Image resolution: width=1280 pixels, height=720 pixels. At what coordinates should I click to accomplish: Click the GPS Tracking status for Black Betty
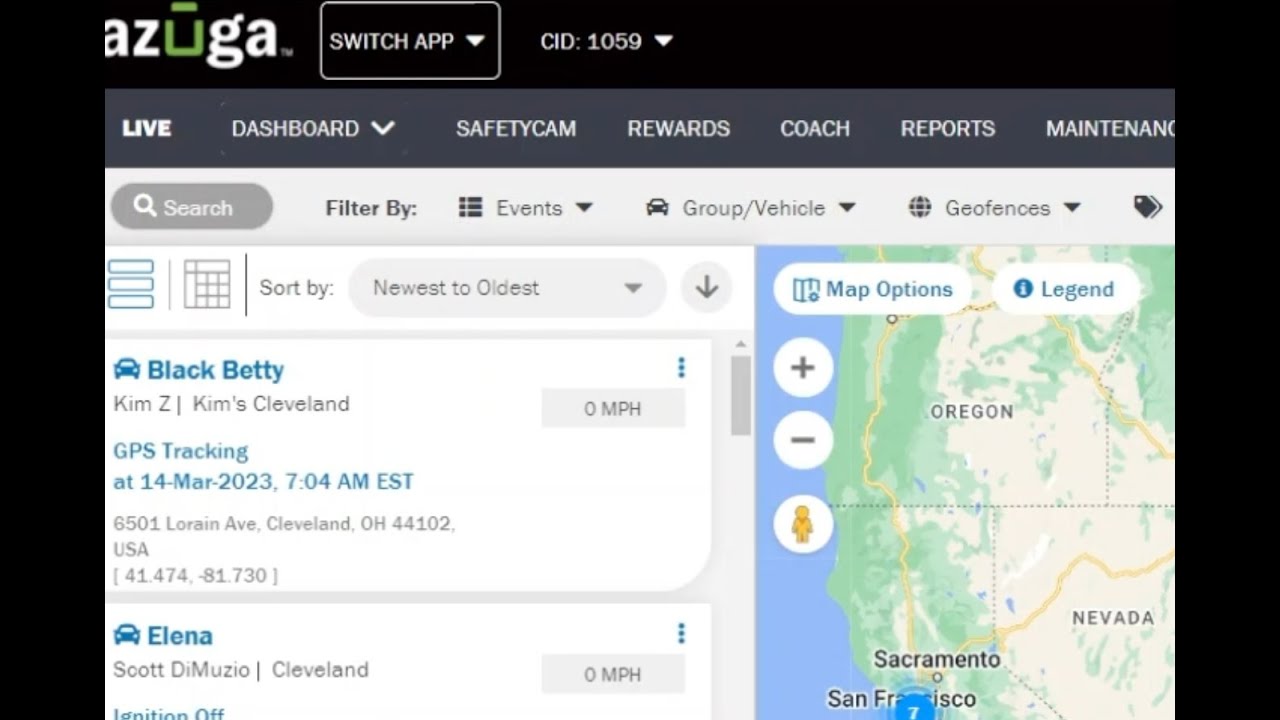pos(181,451)
